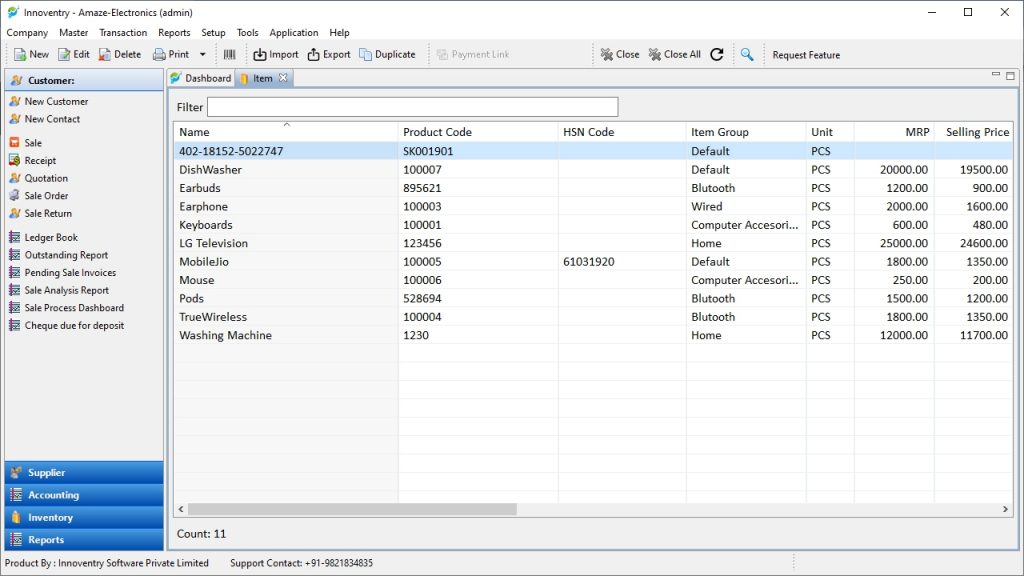
Task: Click the magnifier search icon
Action: coord(746,54)
